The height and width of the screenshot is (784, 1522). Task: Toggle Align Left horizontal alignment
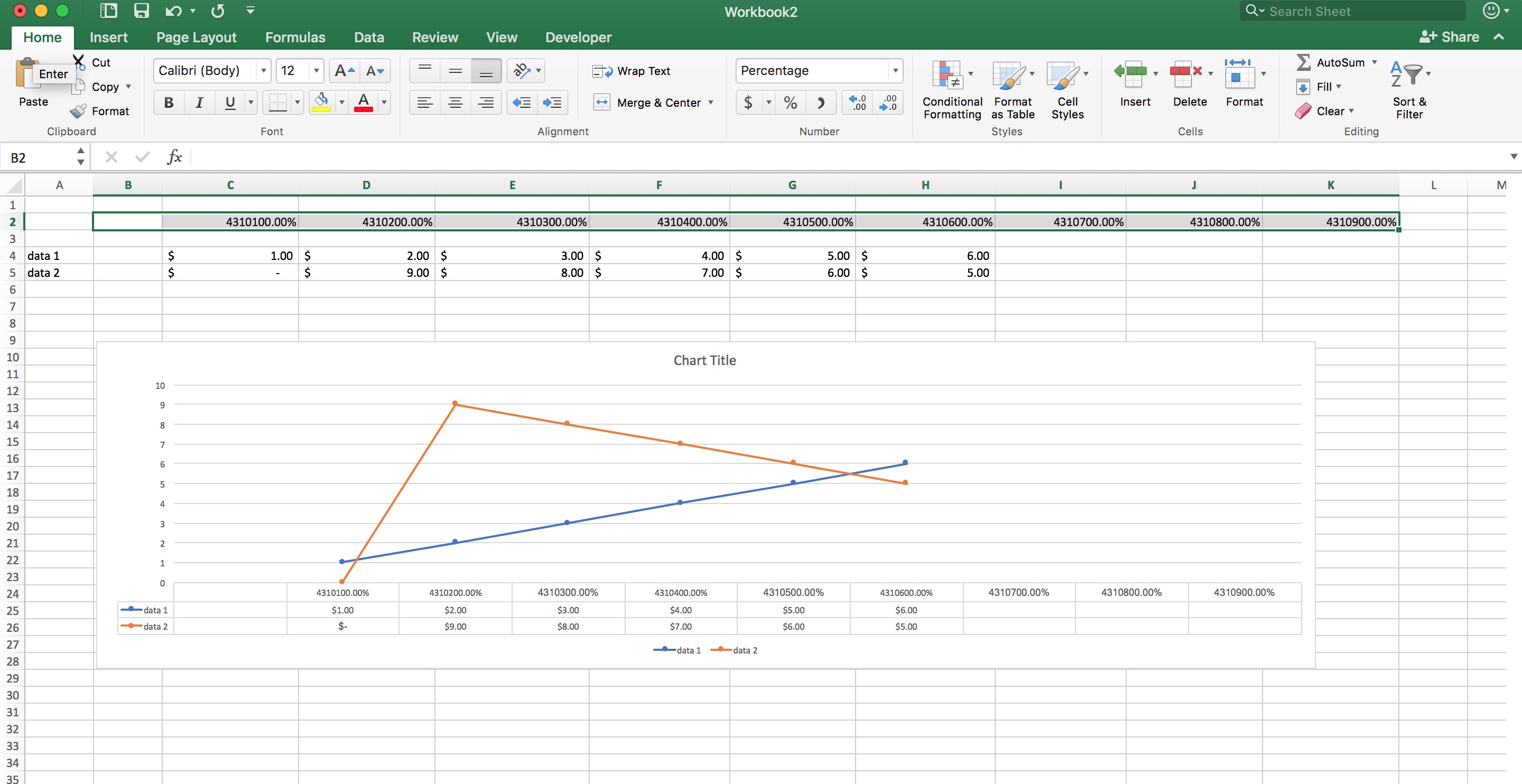tap(425, 103)
